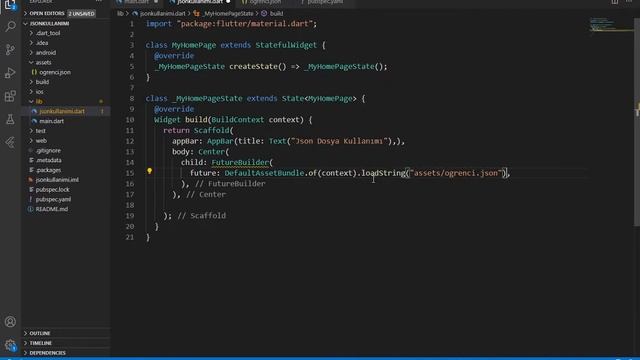Switch to the jsonkullanimi.dart editor tab
This screenshot has width=640, height=360.
tap(200, 2)
